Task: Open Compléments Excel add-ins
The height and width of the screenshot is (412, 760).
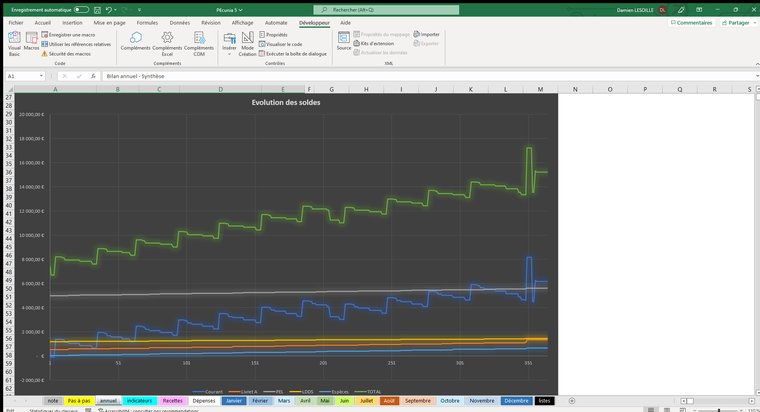Action: tap(167, 42)
